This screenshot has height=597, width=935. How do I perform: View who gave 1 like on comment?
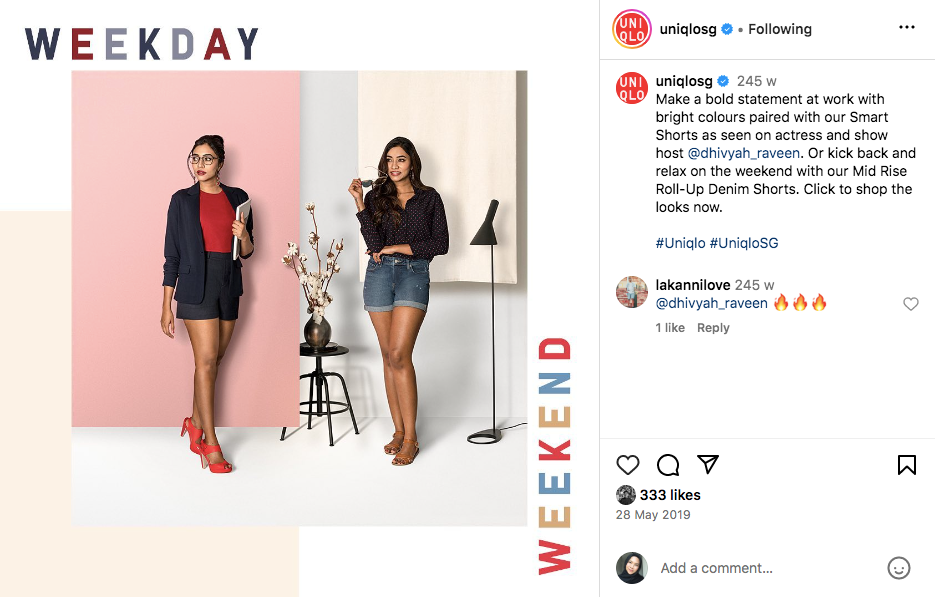(x=670, y=328)
